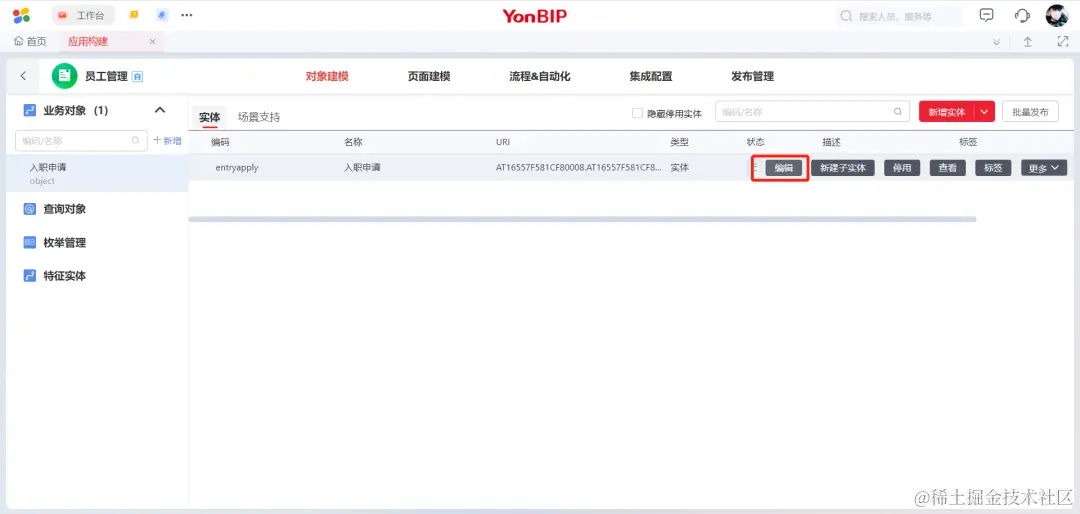Open the 工作台 workbench tab
Screen dimensions: 1080x514
(83, 15)
